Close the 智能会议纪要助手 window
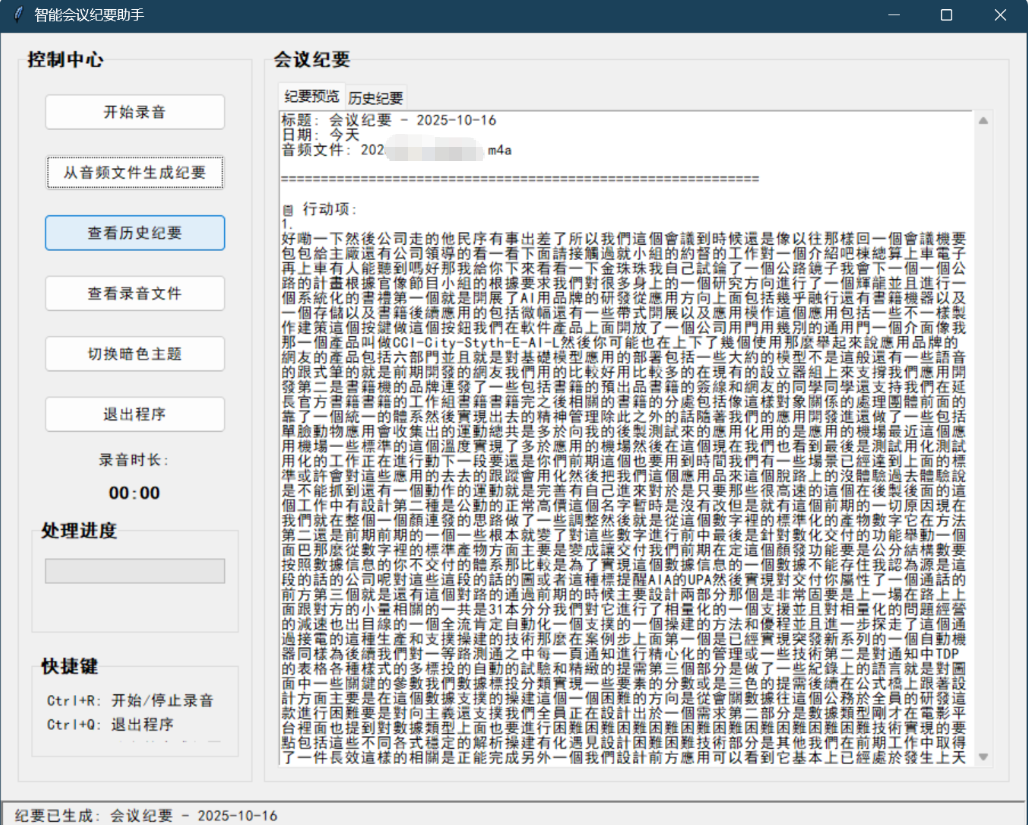This screenshot has width=1028, height=825. [x=1000, y=14]
